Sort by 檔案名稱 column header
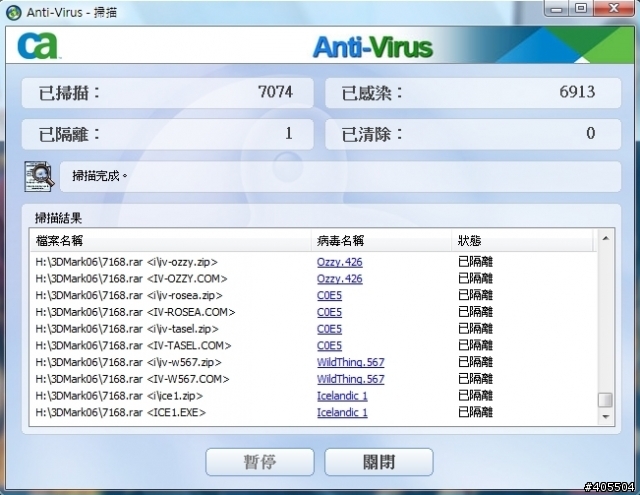 (x=171, y=241)
